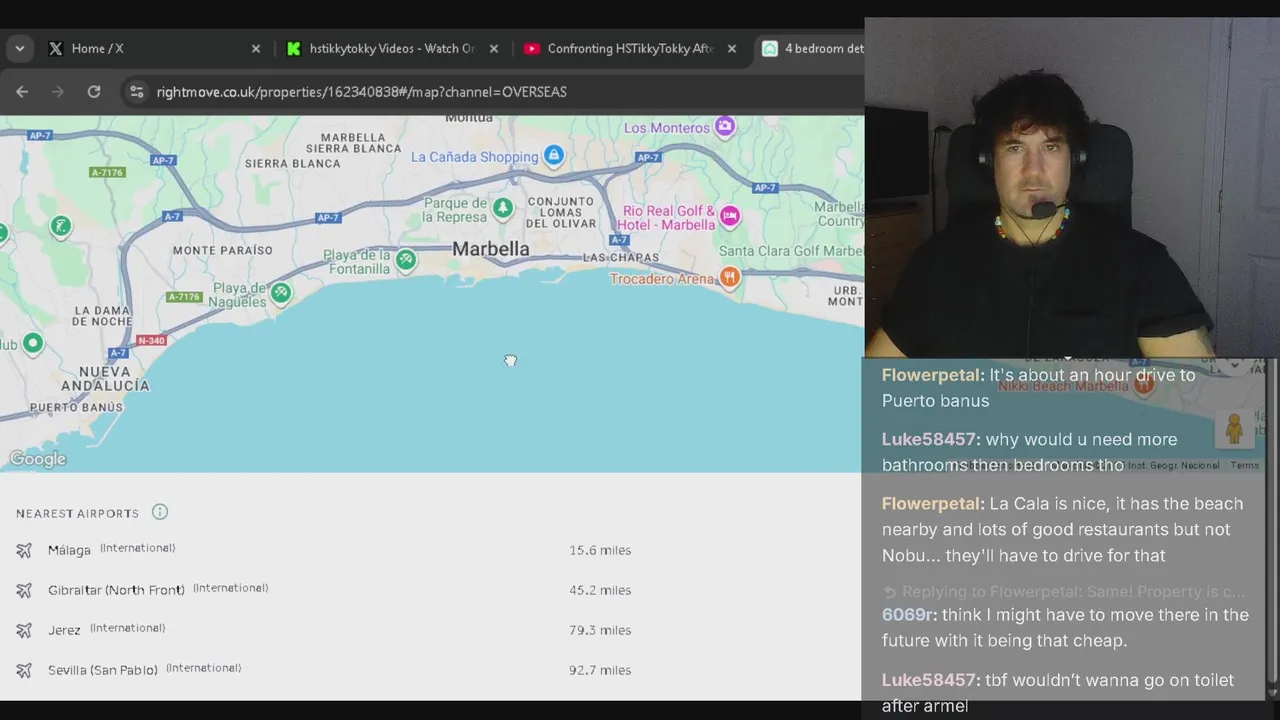Screen dimensions: 1280x720
Task: Select Gibraltar (North Front) airport name
Action: click(x=116, y=590)
